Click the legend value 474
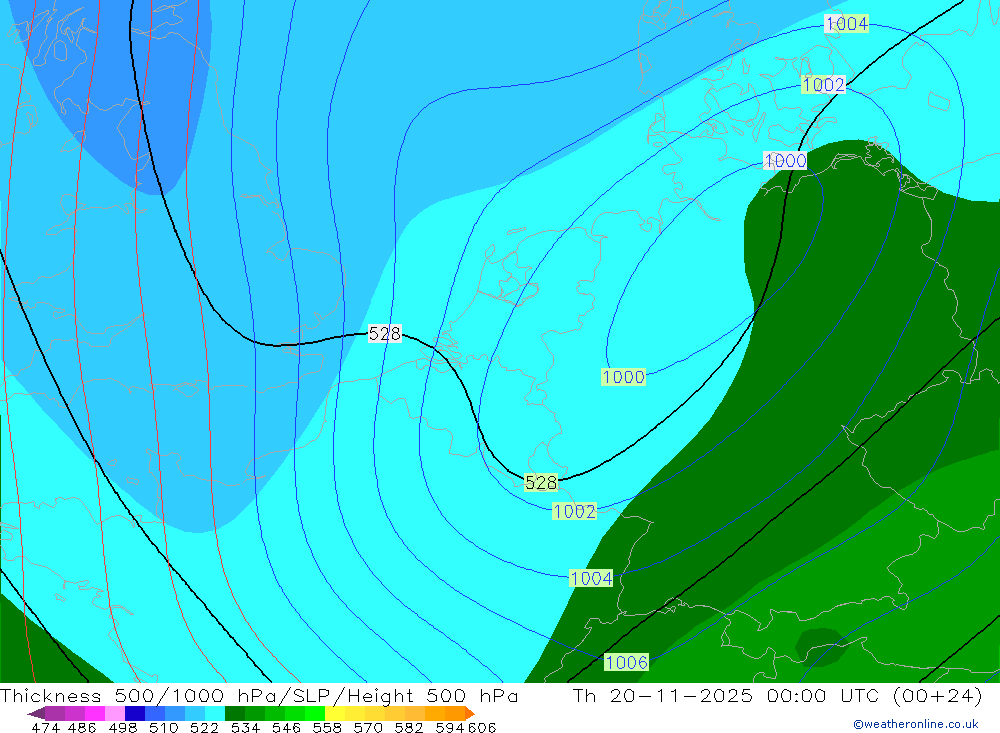 pos(45,727)
